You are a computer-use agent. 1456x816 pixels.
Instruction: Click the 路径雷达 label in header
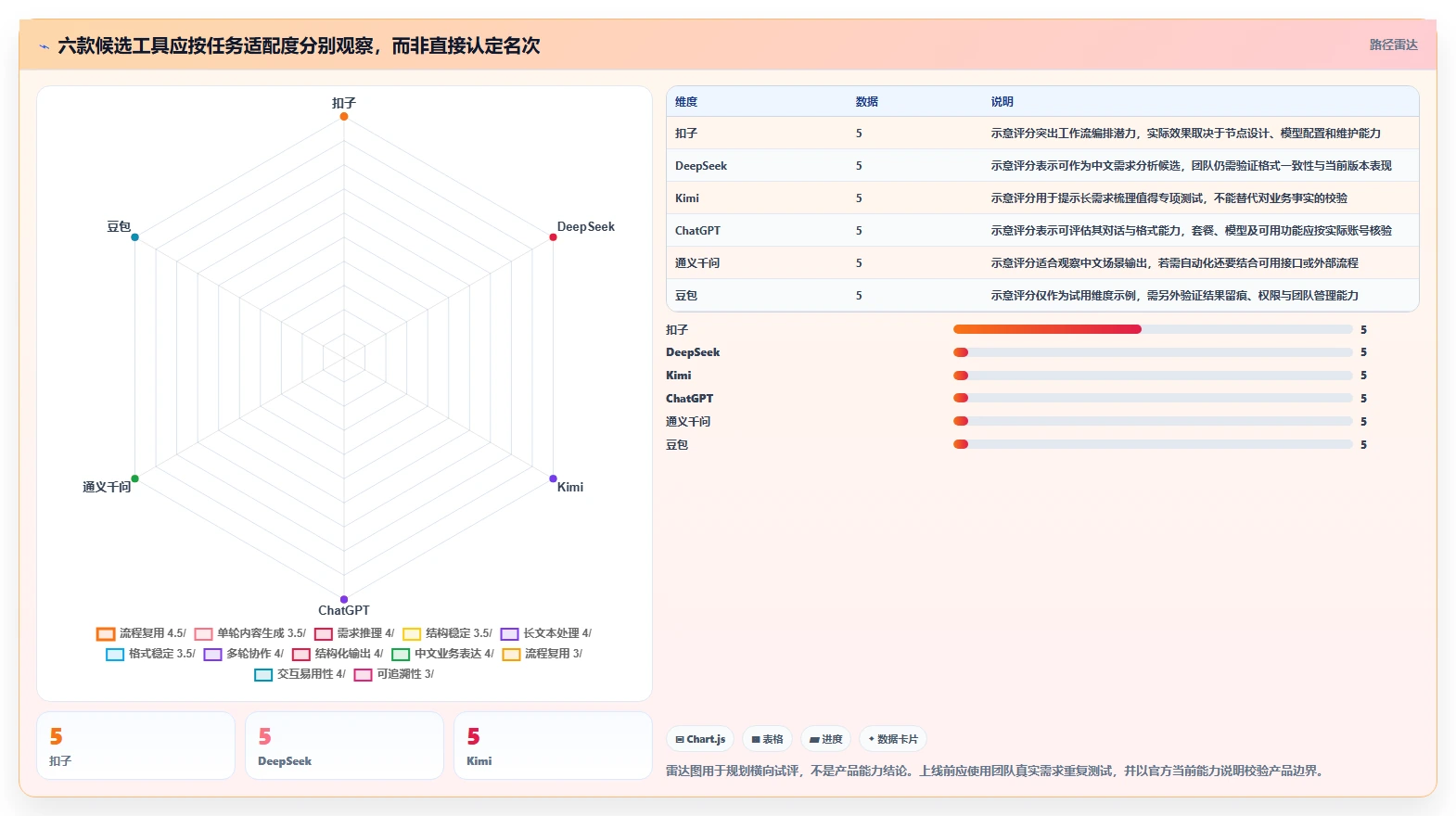[x=1393, y=45]
